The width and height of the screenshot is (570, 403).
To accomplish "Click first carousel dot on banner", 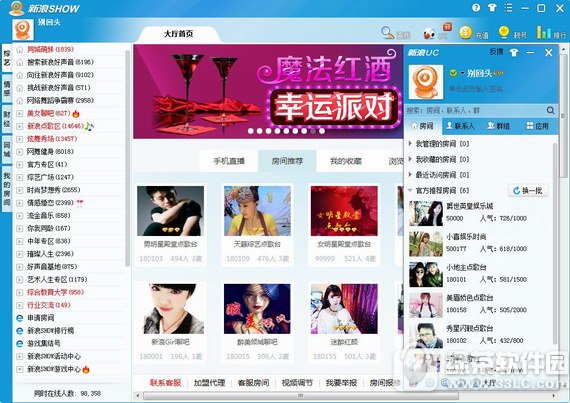I will [x=250, y=131].
